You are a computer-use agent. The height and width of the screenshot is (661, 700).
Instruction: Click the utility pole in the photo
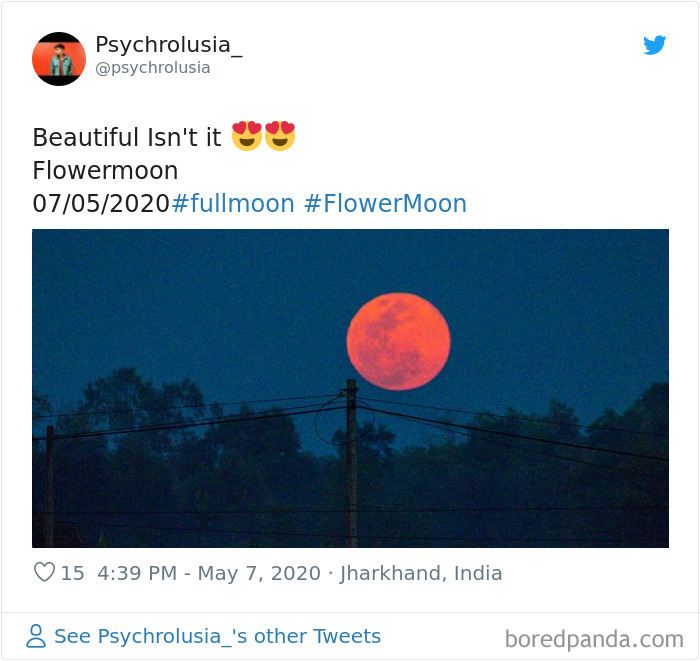pyautogui.click(x=352, y=463)
